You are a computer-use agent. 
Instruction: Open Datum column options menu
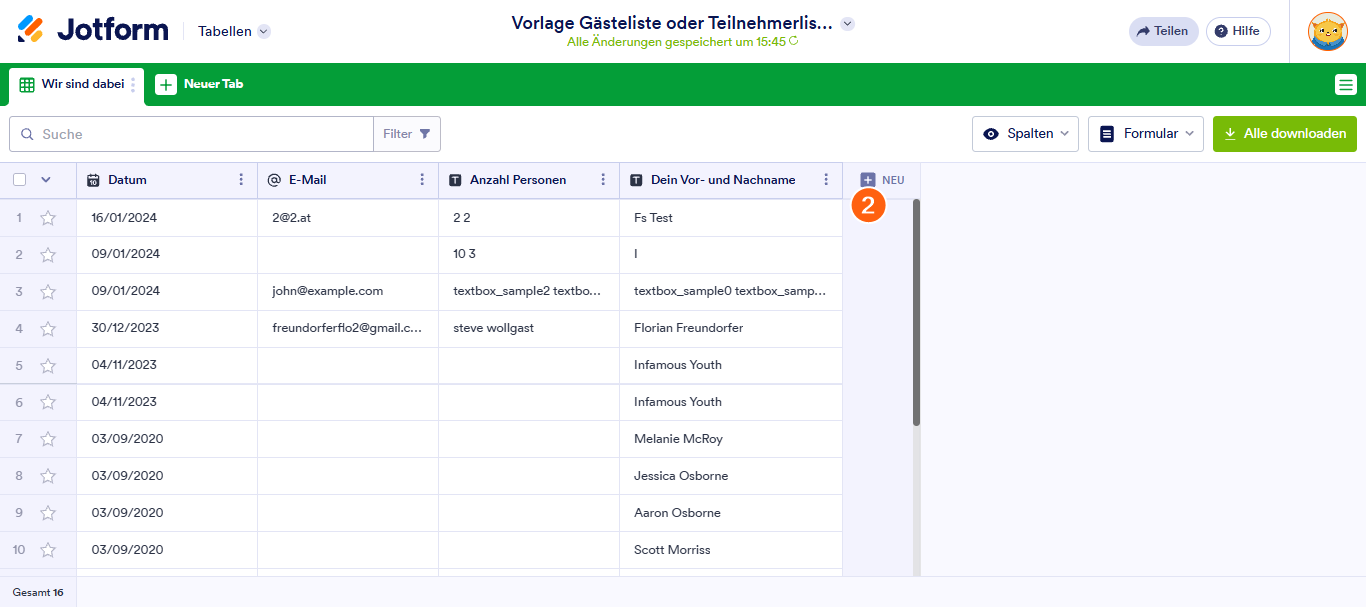tap(241, 180)
